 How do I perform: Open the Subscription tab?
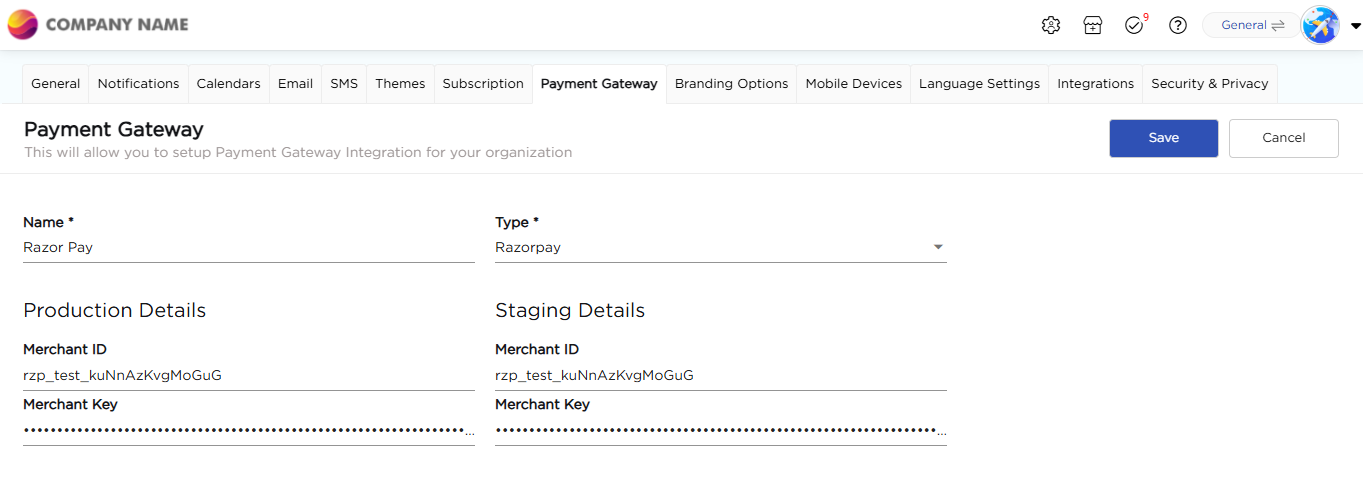point(483,84)
